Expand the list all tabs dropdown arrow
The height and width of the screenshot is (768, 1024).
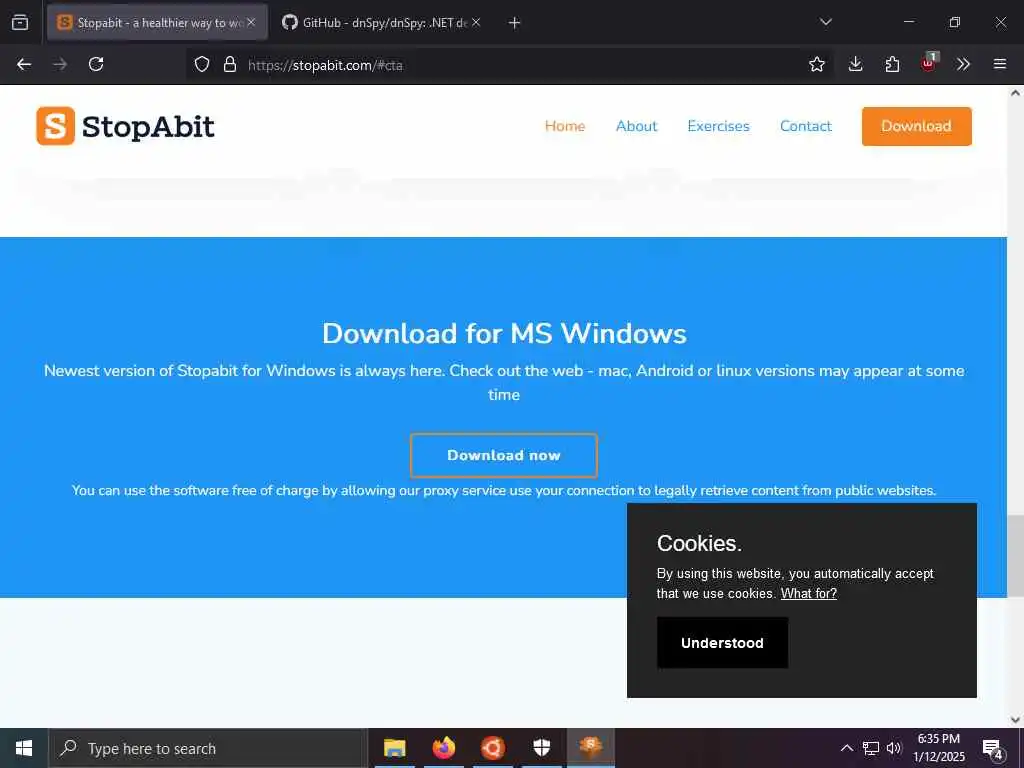pyautogui.click(x=826, y=22)
